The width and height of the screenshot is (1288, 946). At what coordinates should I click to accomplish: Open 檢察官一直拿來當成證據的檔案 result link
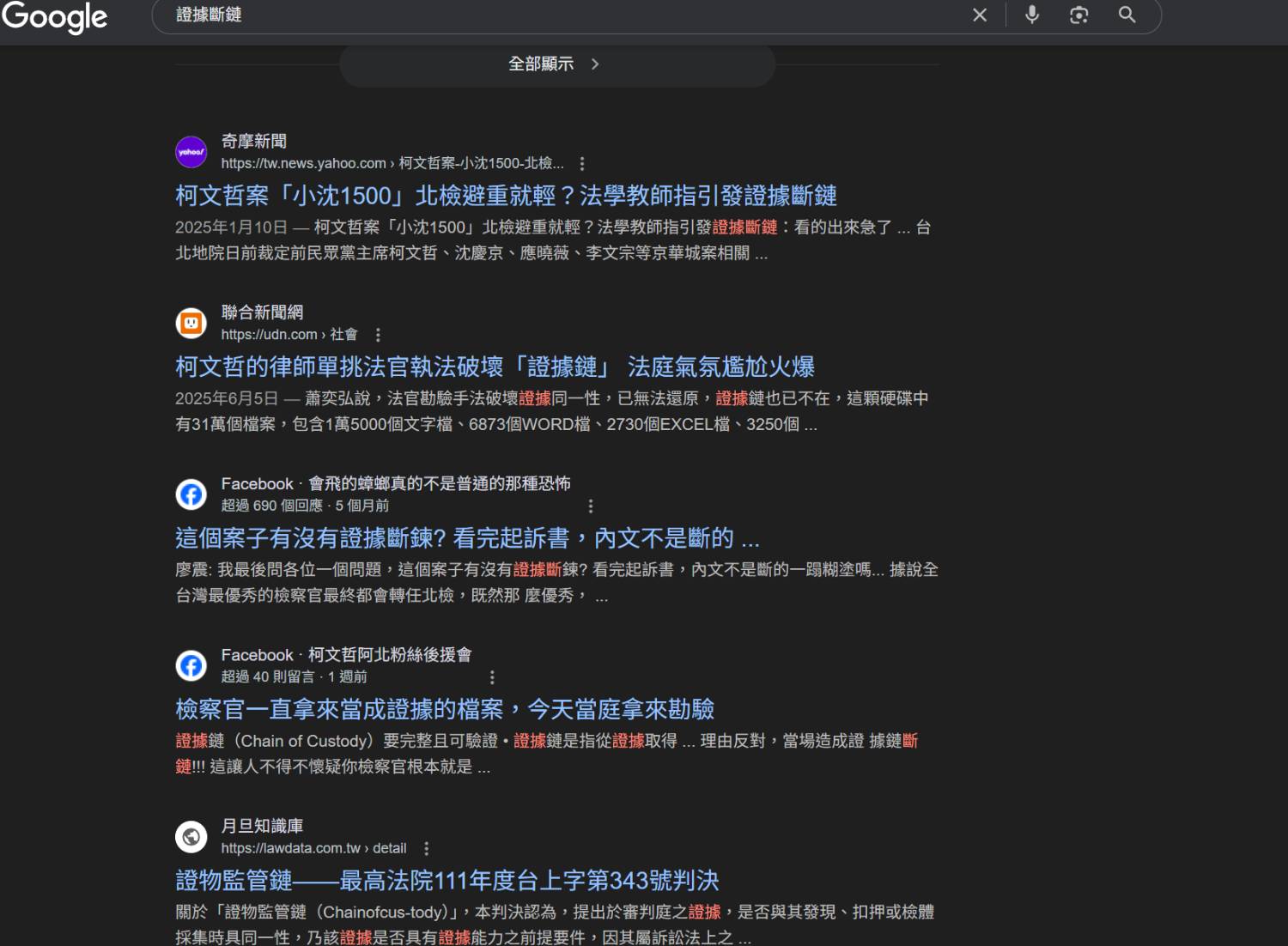tap(445, 709)
